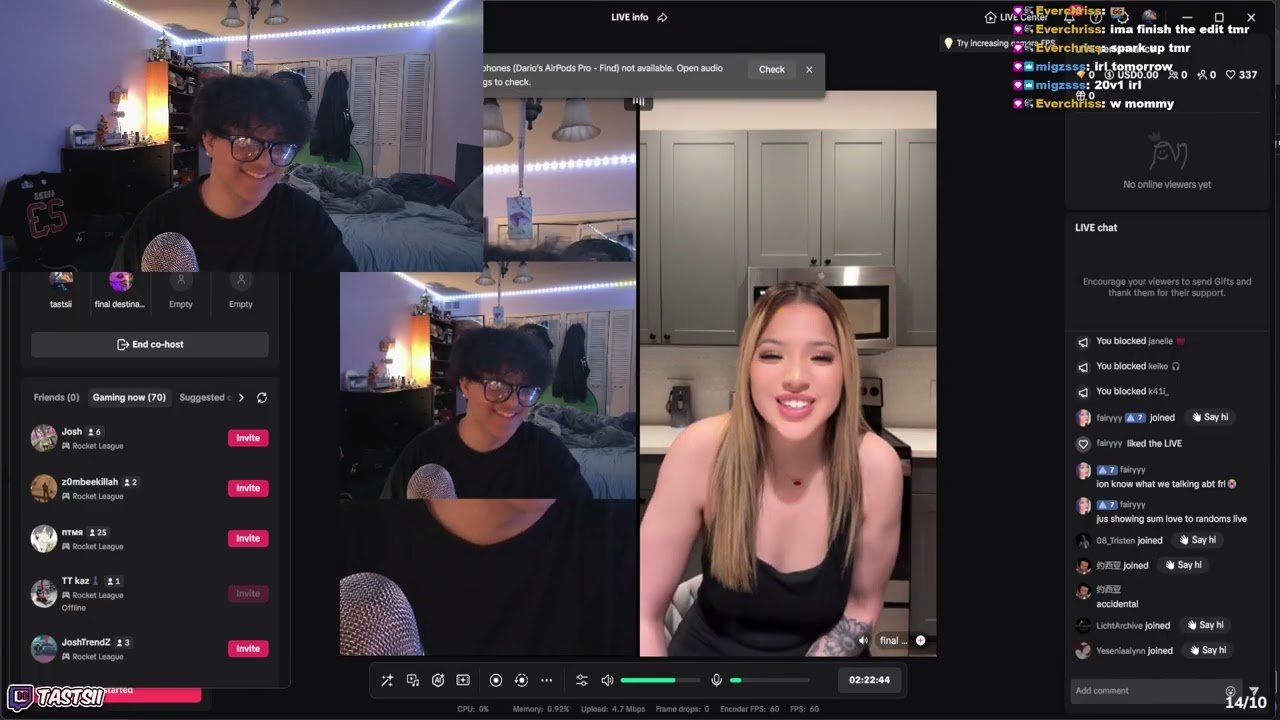Click End co-host button
Viewport: 1280px width, 720px height.
150,344
